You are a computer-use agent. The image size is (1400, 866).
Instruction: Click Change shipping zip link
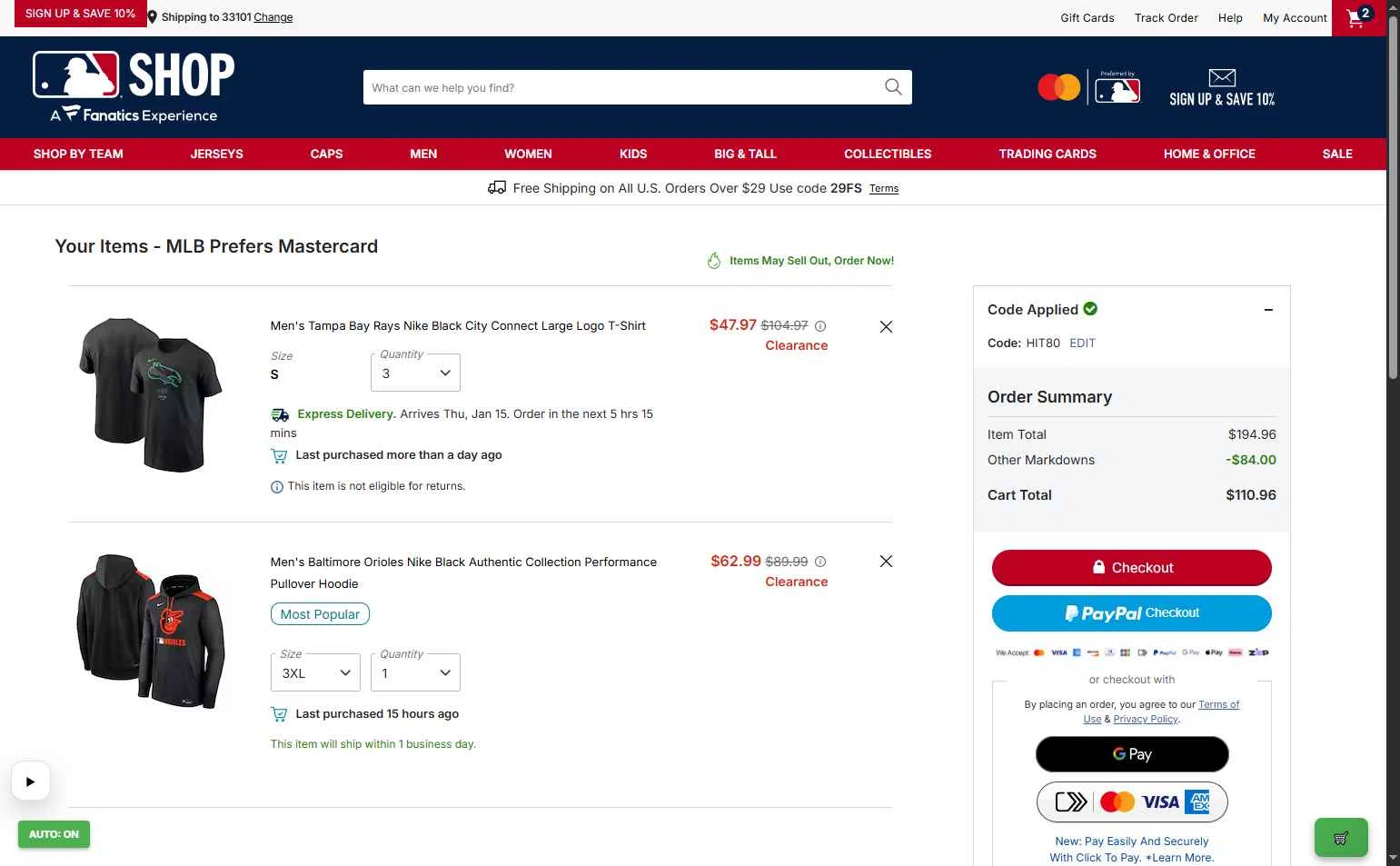tap(273, 17)
